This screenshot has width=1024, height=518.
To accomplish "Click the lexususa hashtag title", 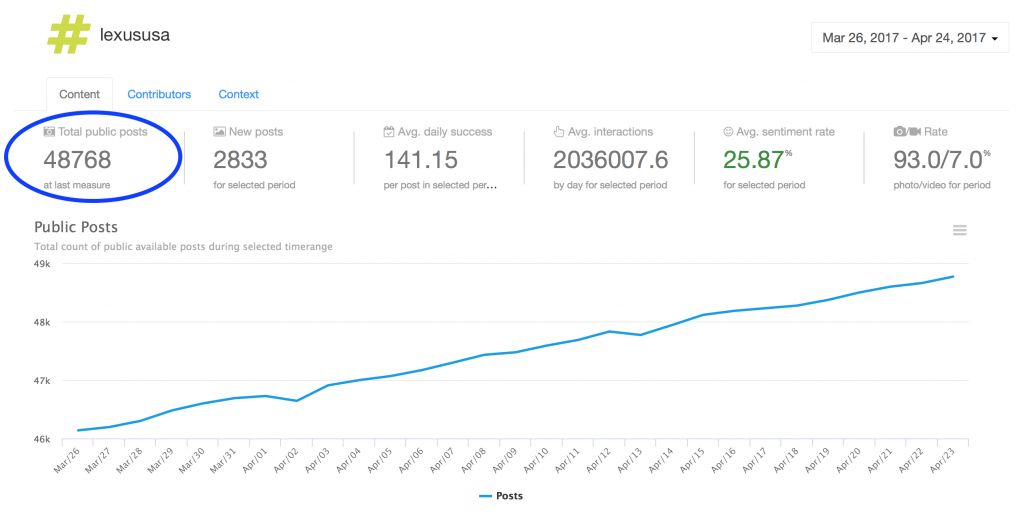I will pos(135,35).
